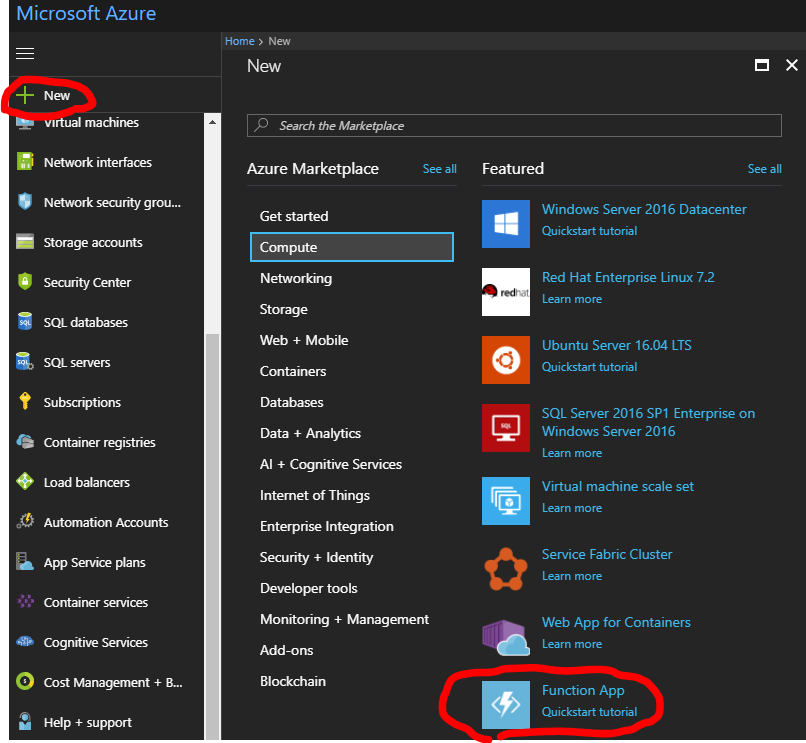Click the Windows Server 2016 logo tile
Viewport: 806px width, 743px height.
point(506,224)
